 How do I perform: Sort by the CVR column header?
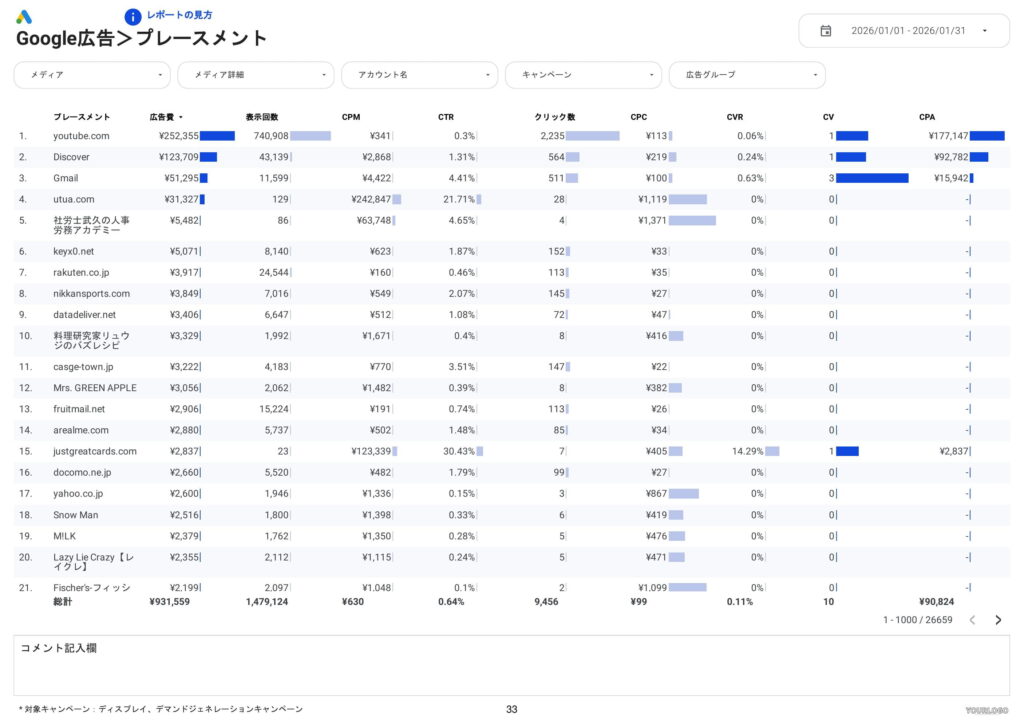point(735,117)
